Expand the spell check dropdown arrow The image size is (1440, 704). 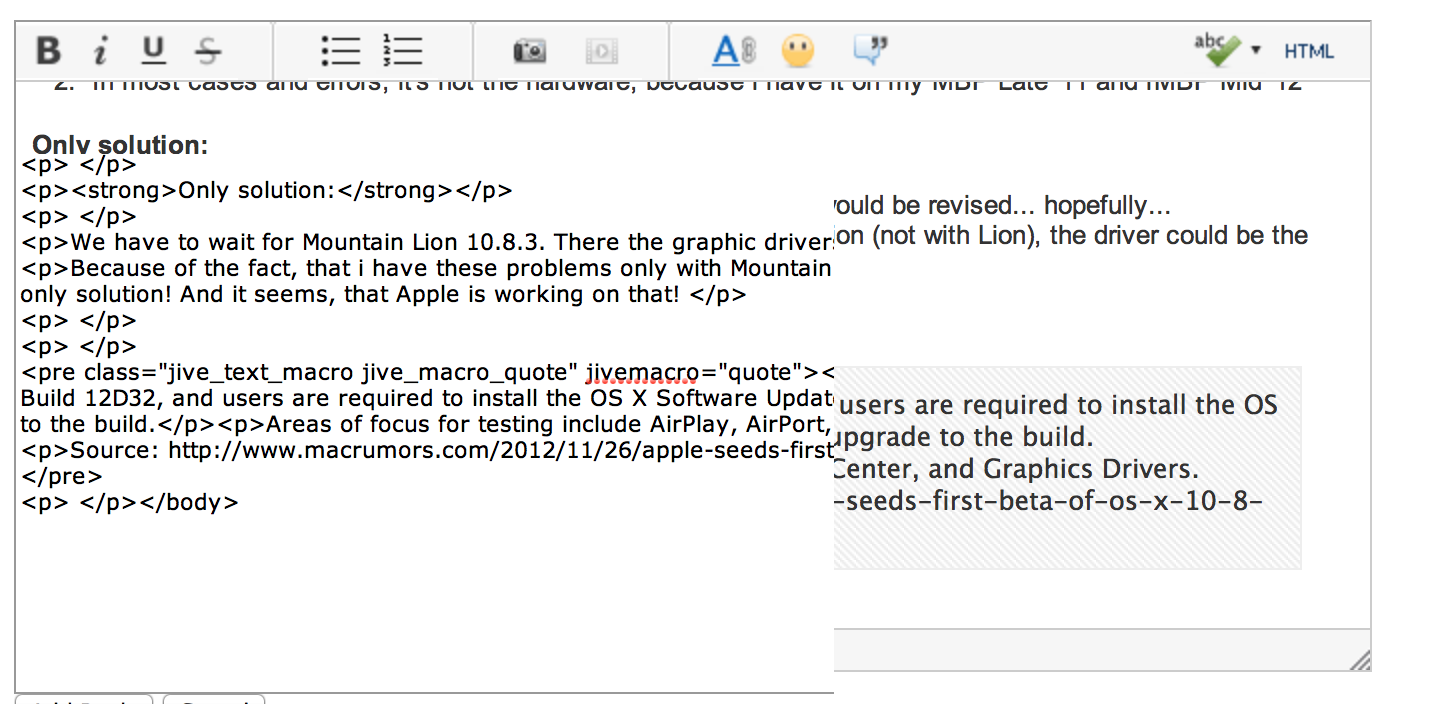tap(1256, 49)
